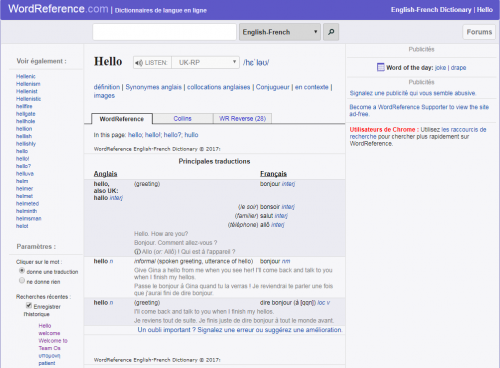
Task: Open 'hellfire' in the see-also list
Action: 24,106
